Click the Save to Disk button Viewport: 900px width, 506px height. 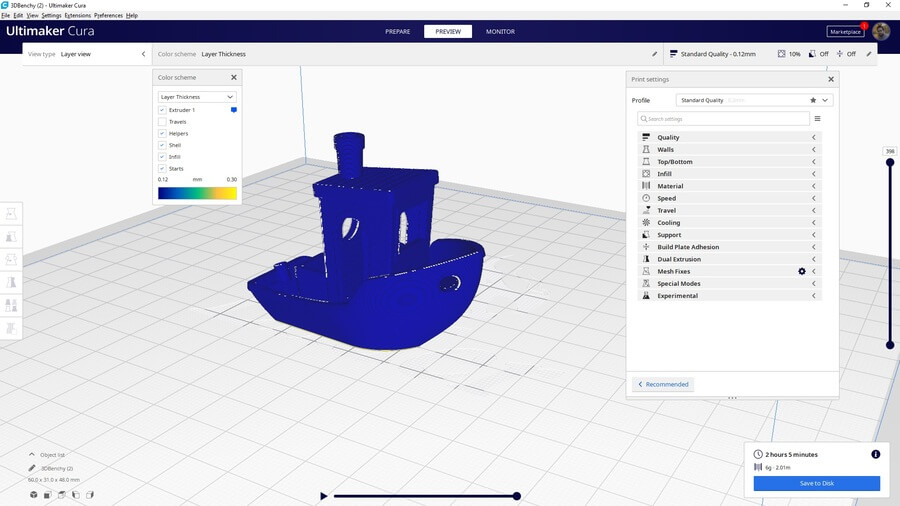[816, 483]
